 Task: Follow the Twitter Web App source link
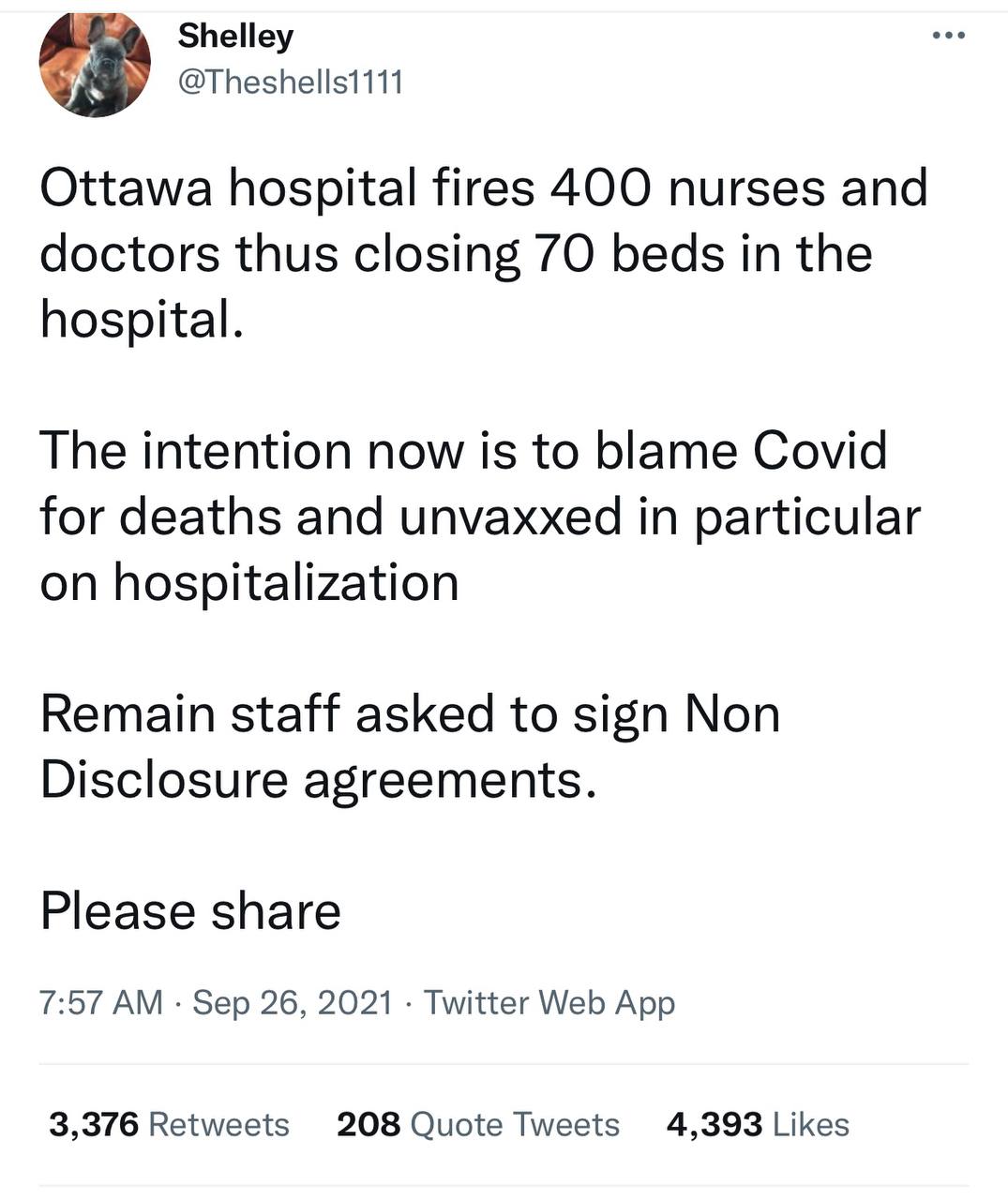(549, 1003)
